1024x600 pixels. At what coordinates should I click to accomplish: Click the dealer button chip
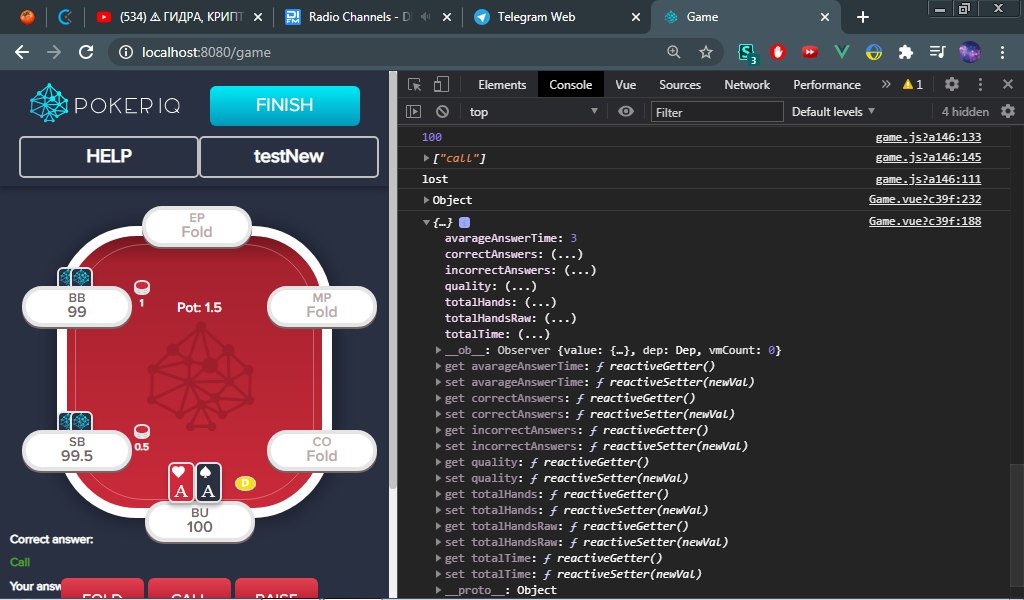pos(245,483)
